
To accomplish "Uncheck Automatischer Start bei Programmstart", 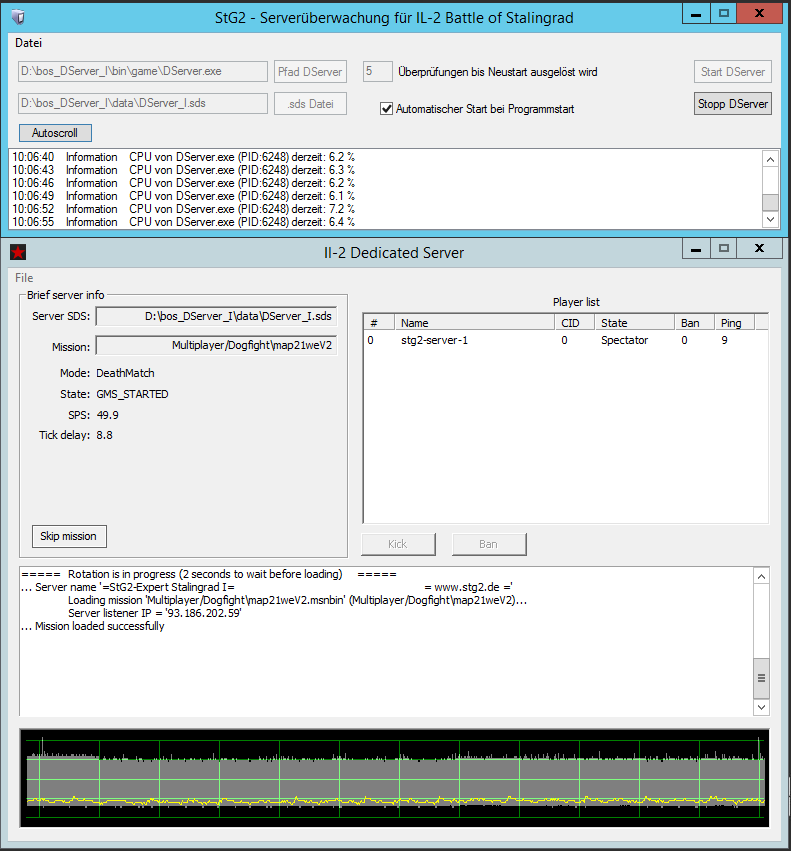I will point(386,109).
